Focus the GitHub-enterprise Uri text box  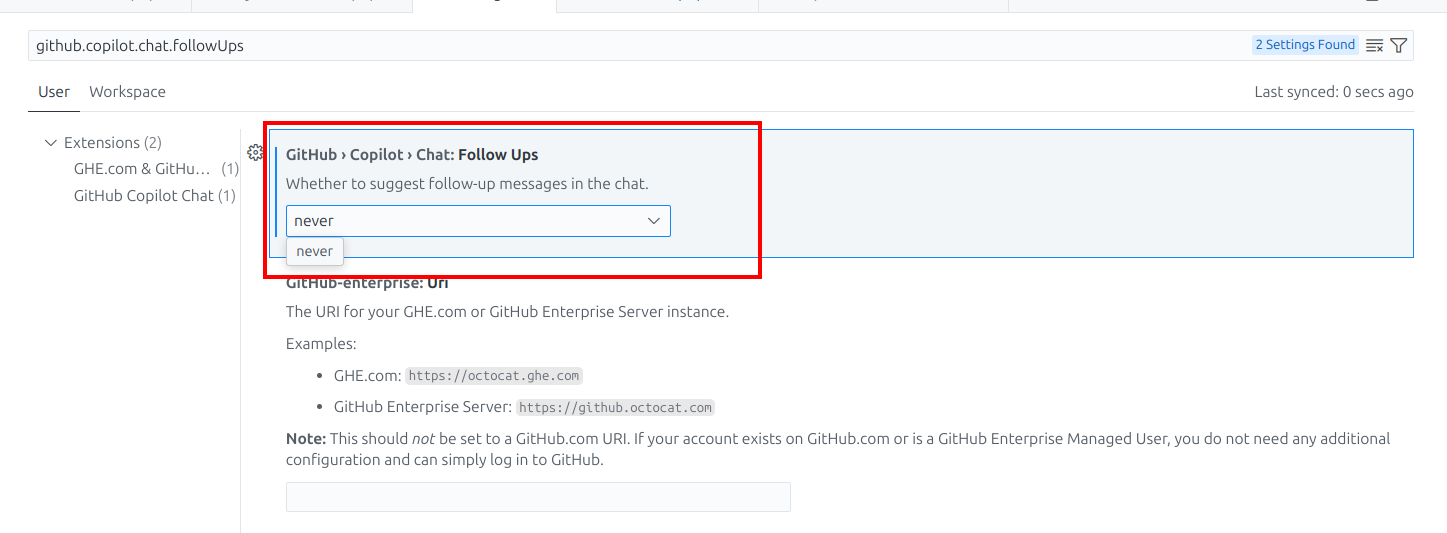538,497
